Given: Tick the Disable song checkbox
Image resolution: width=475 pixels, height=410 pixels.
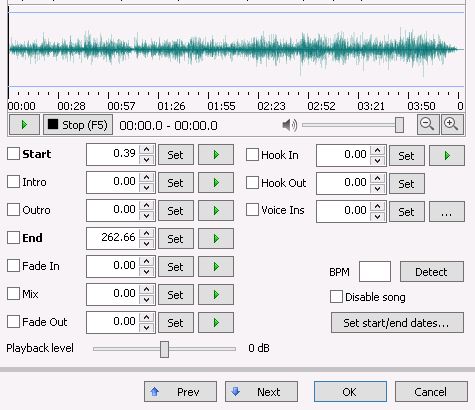Looking at the screenshot, I should coord(336,297).
